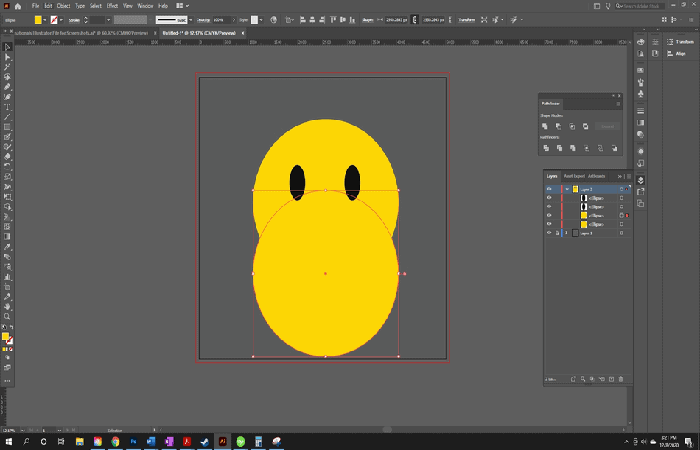Screen dimensions: 700x450
Task: Click vertical align top icon
Action: [x=333, y=20]
